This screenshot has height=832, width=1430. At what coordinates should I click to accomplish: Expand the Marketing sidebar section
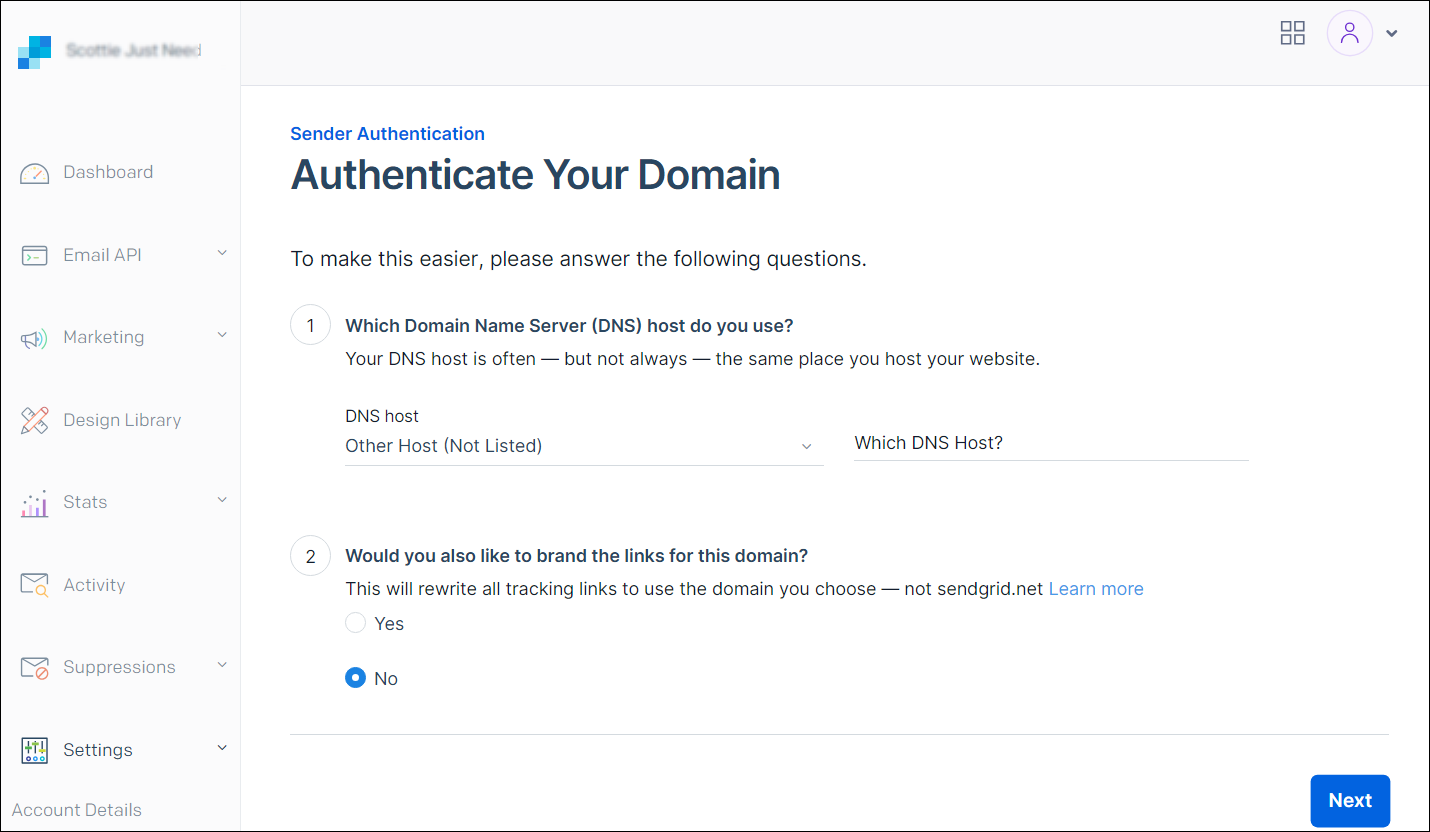click(222, 335)
